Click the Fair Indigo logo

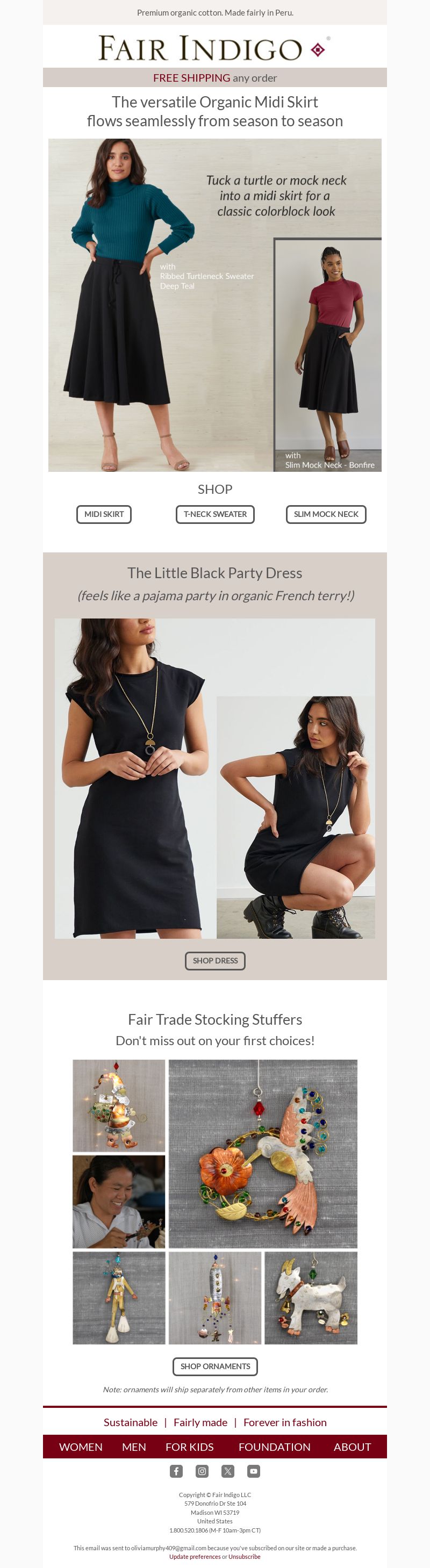click(214, 47)
